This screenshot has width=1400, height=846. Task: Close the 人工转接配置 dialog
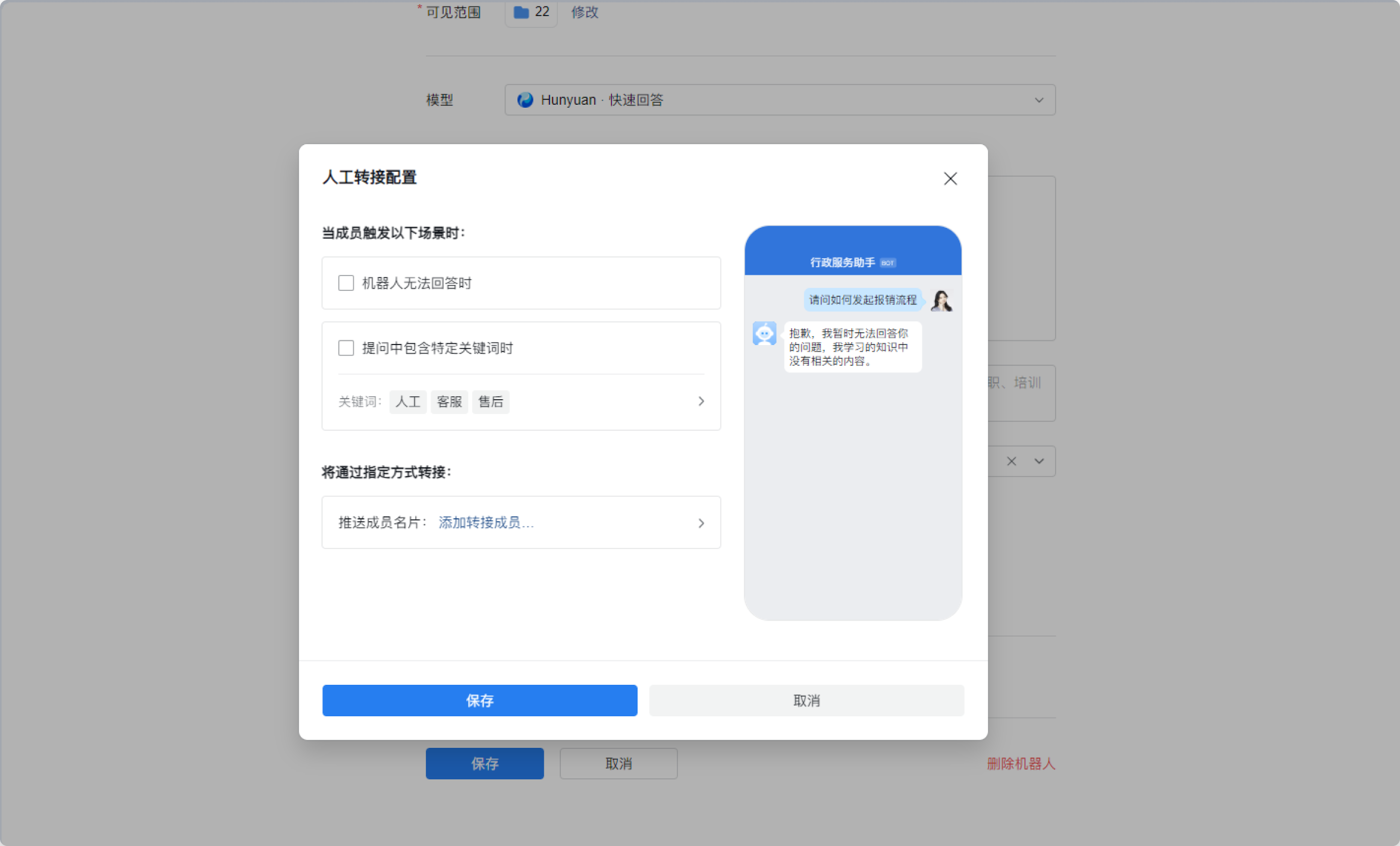click(x=950, y=178)
